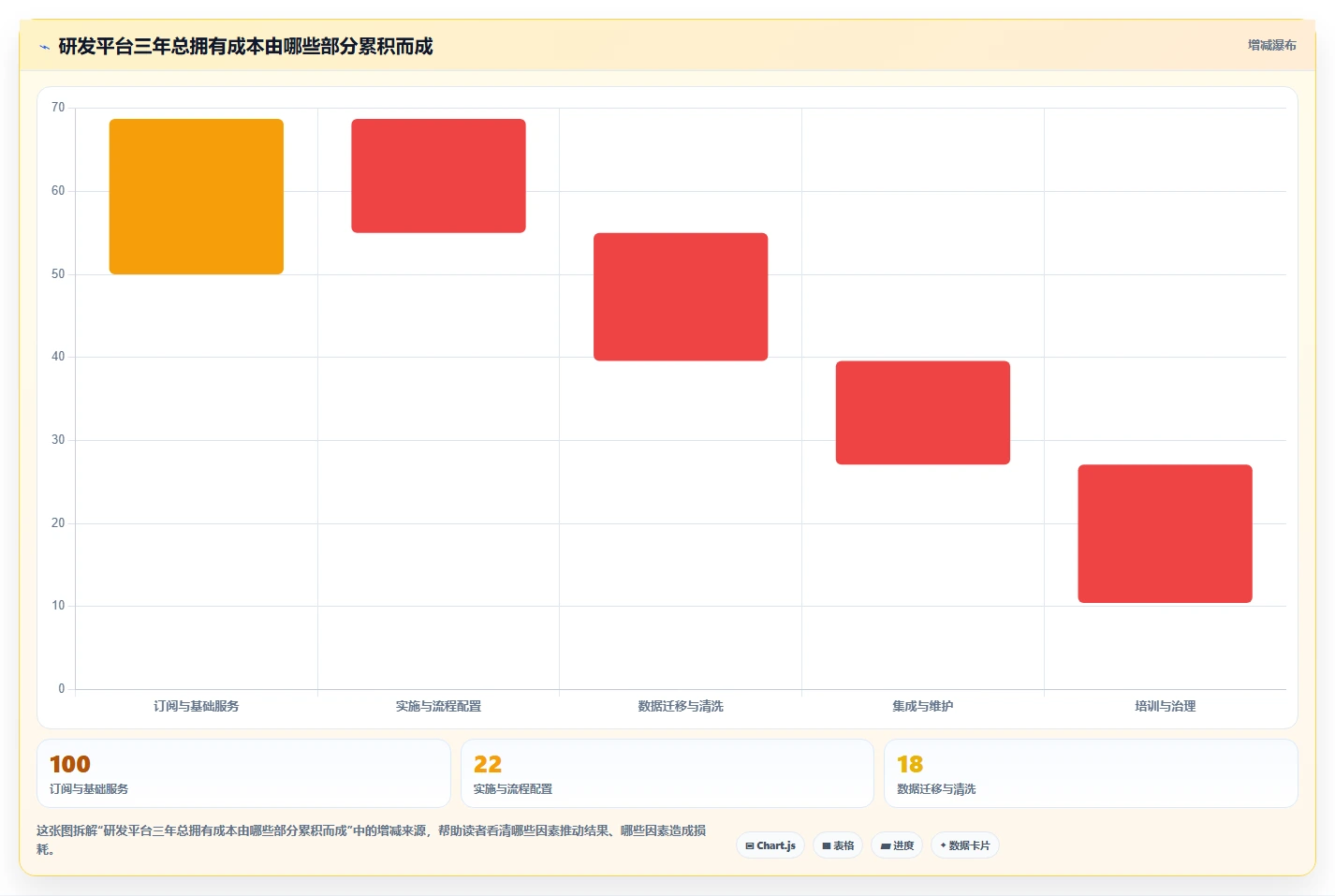Click the x-axis label 数据迁移与清洗
Image resolution: width=1335 pixels, height=896 pixels.
coord(681,706)
